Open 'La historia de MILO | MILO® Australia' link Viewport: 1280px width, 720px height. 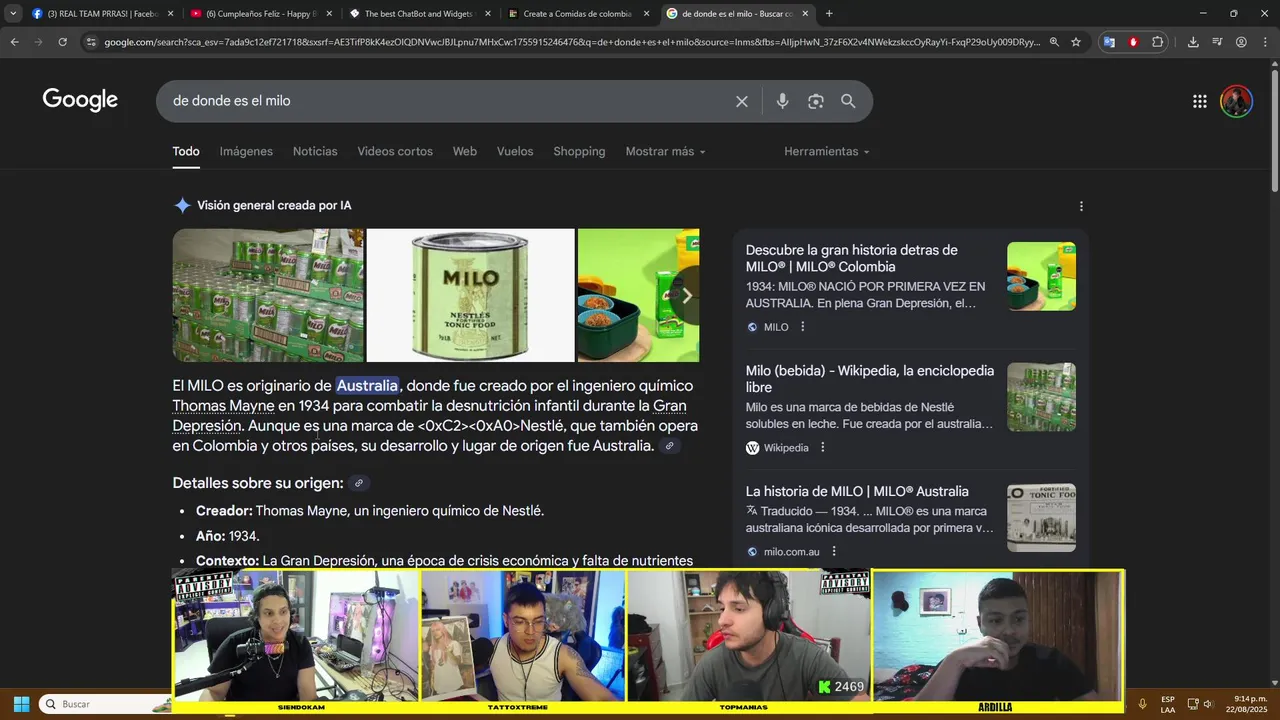coord(857,491)
